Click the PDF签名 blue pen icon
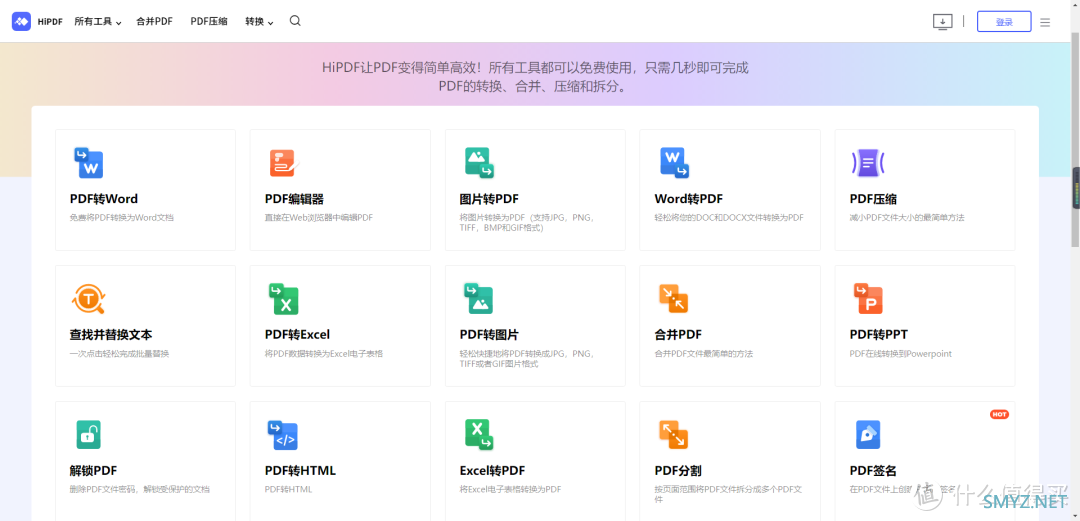Screen dimensions: 1080x521 pyautogui.click(x=868, y=435)
